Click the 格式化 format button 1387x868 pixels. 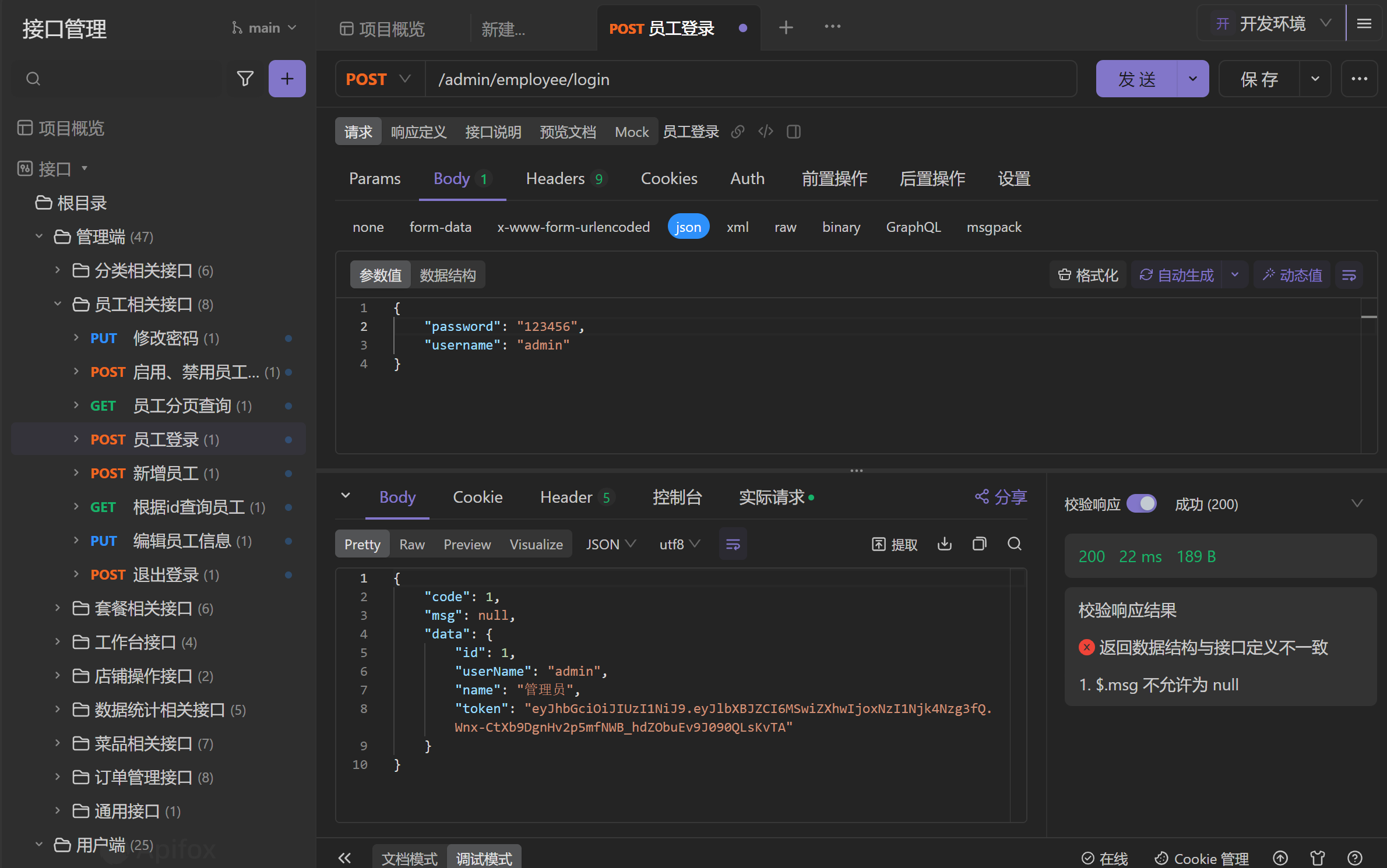point(1088,275)
